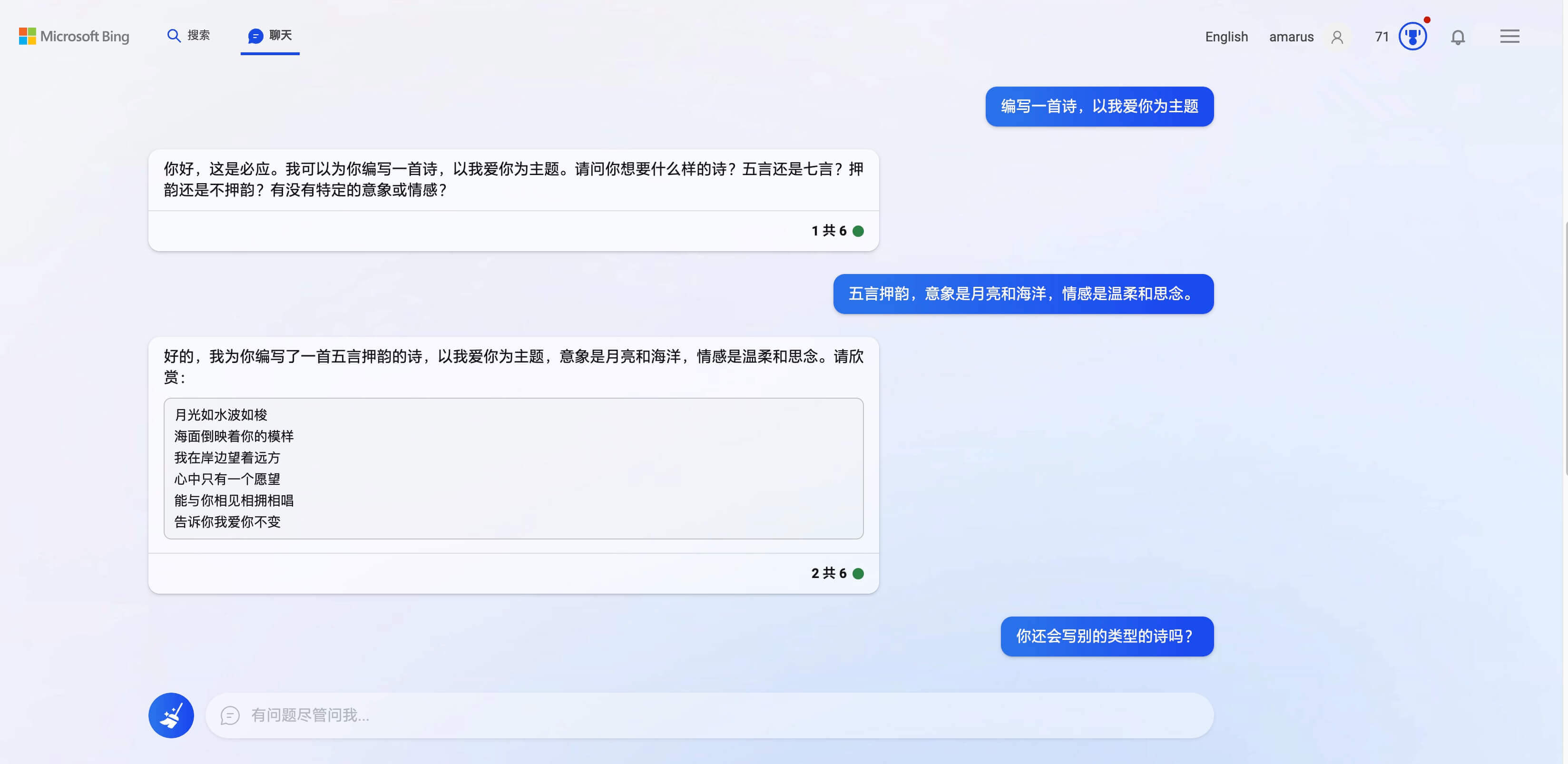
Task: Click chat icon inside input box
Action: coord(230,715)
